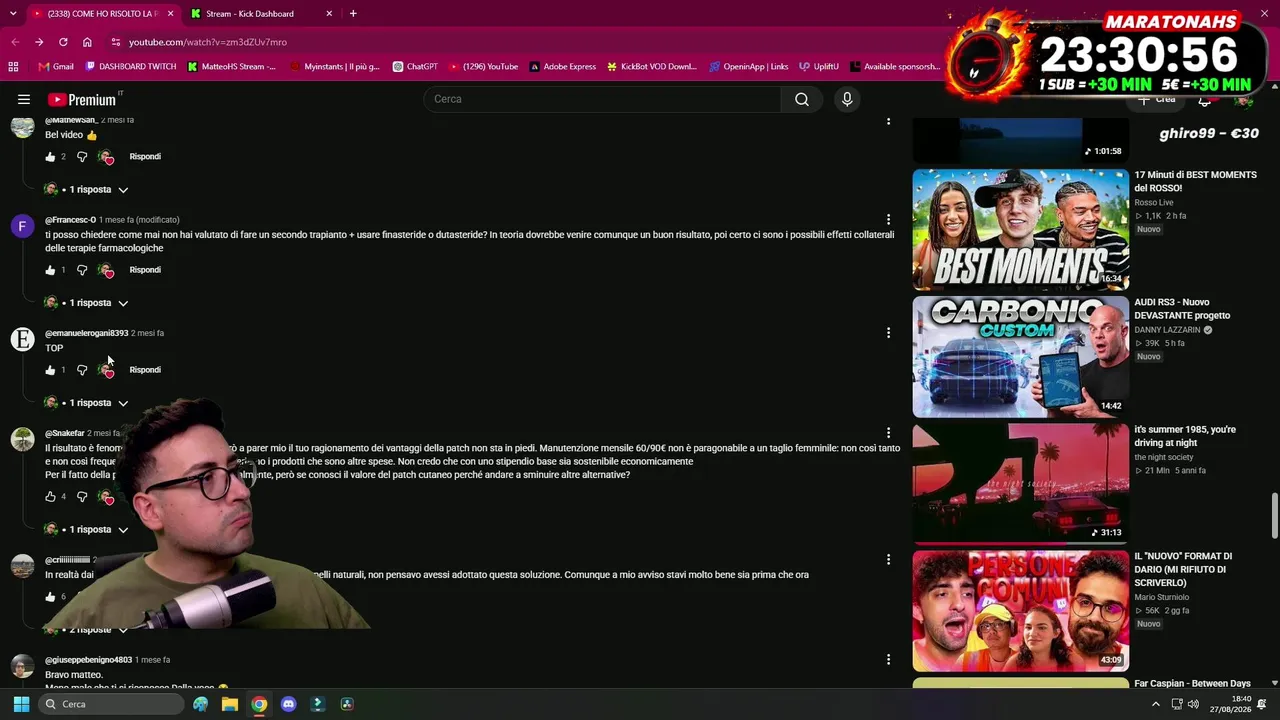This screenshot has width=1280, height=720.
Task: Show hidden system tray icons
Action: click(x=1156, y=704)
